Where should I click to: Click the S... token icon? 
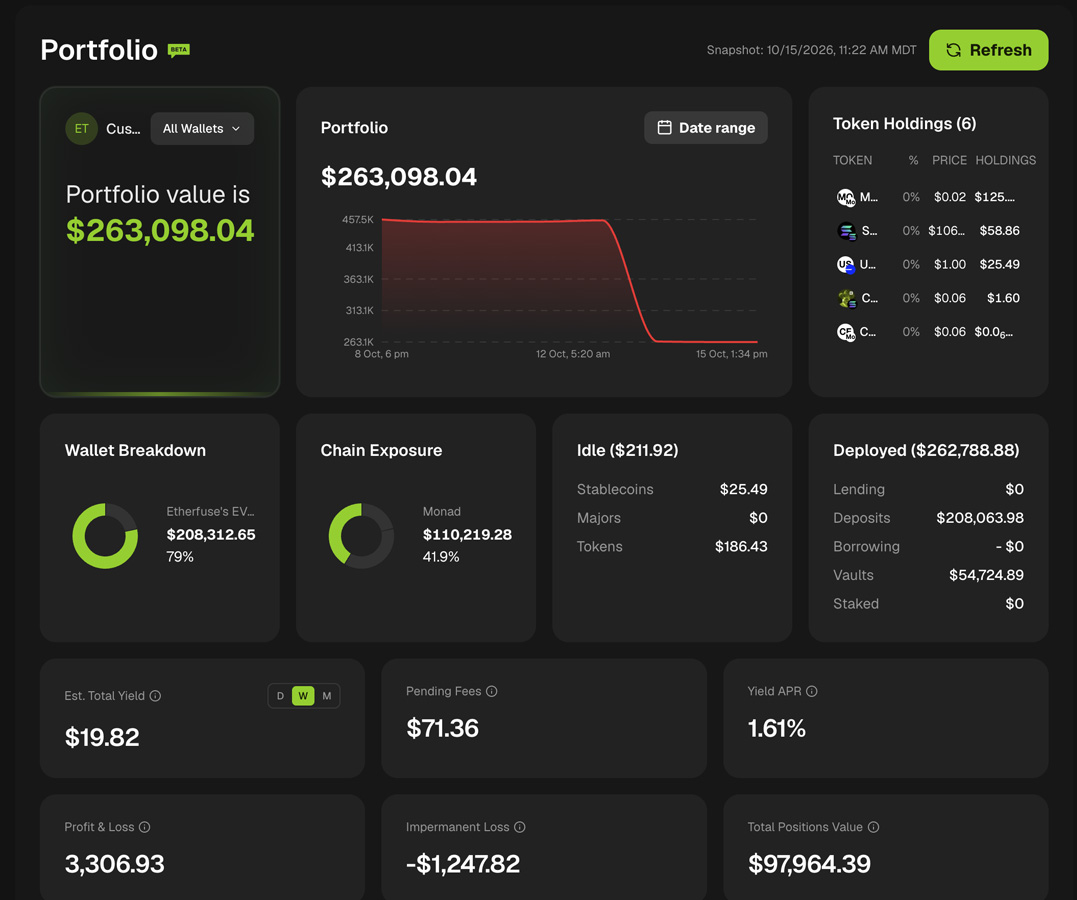(847, 231)
